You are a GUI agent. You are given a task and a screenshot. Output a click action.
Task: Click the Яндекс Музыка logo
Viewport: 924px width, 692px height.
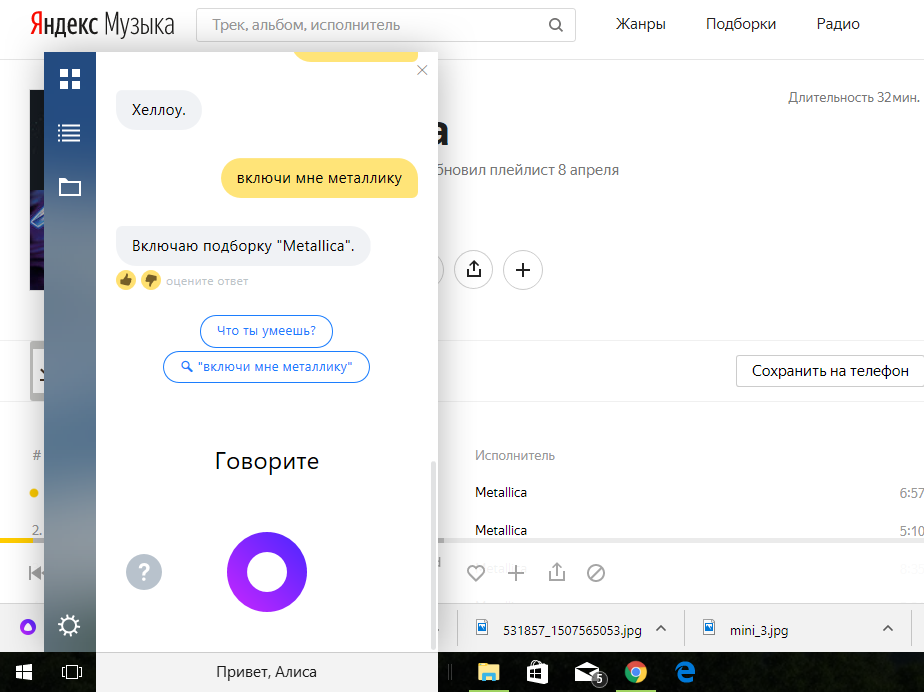(103, 25)
